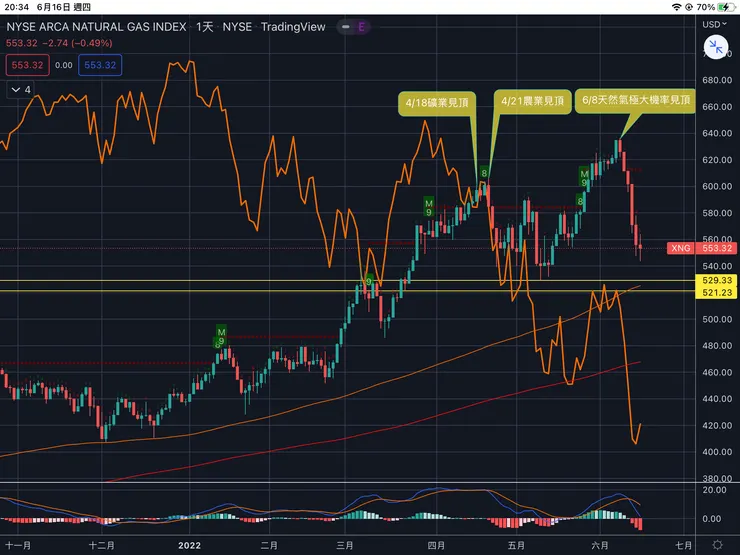This screenshot has height=555, width=740.
Task: Select the 4/18 礦業見頂 annotation callout
Action: point(437,102)
